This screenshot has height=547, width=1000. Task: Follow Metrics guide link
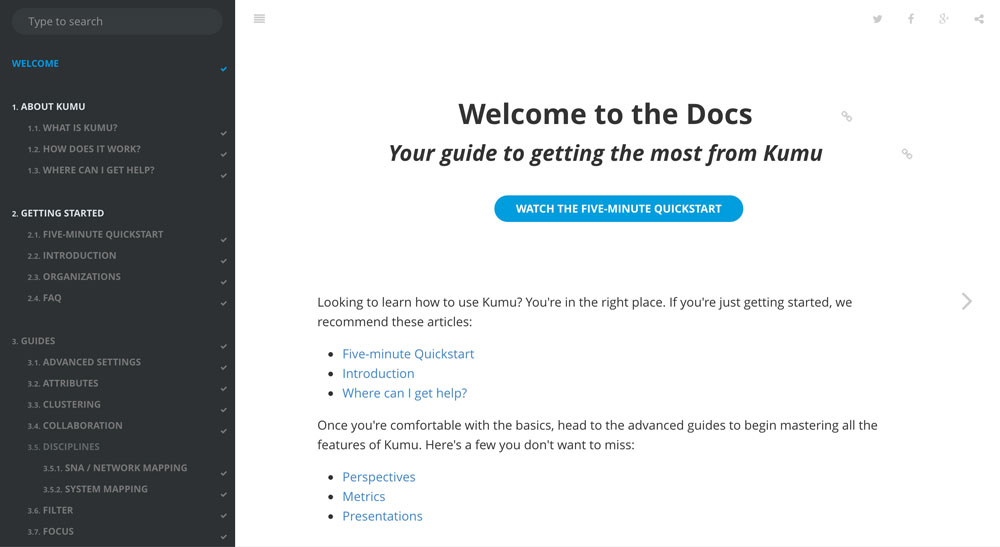(364, 497)
